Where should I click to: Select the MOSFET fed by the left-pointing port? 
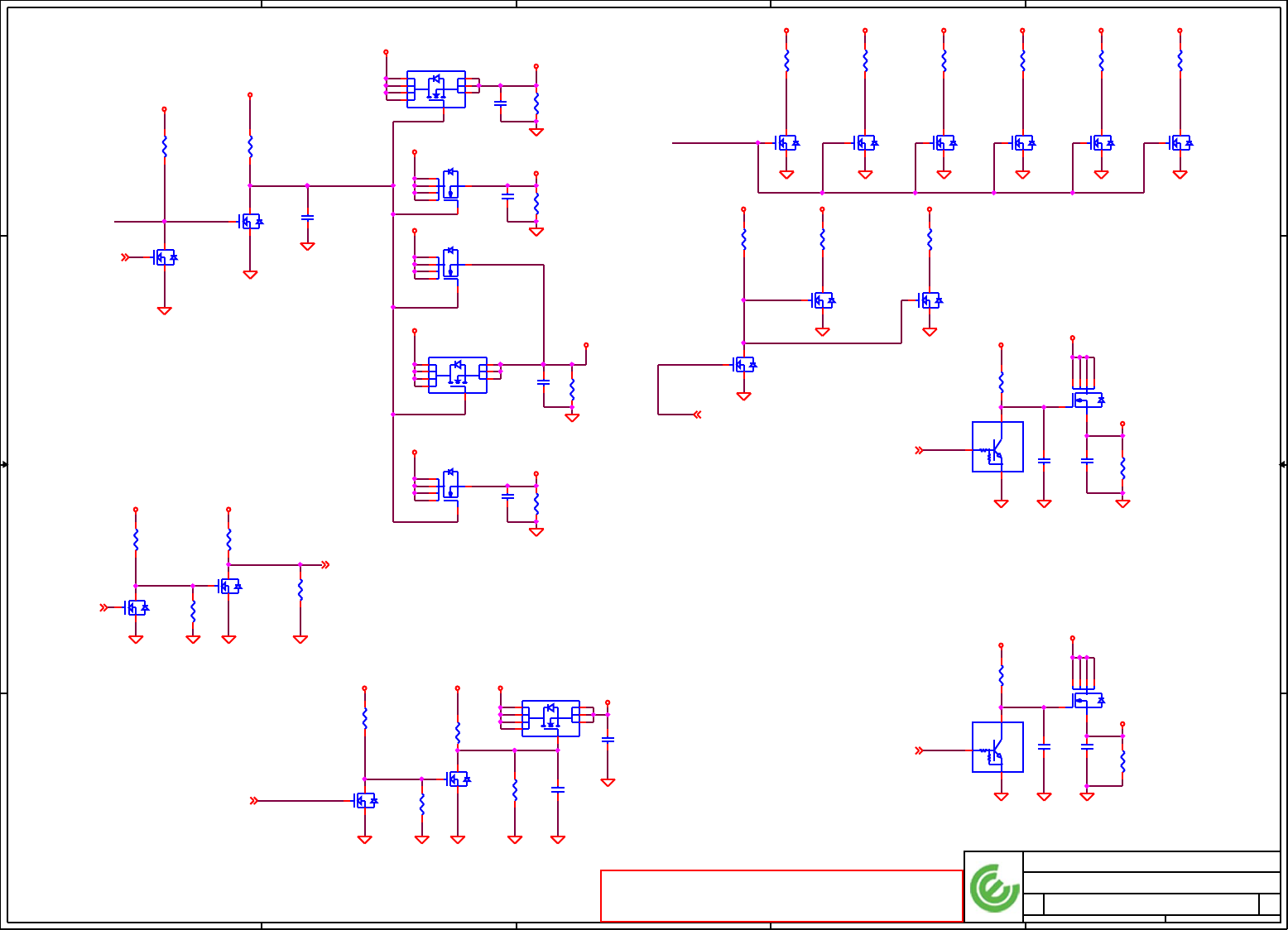tap(743, 364)
